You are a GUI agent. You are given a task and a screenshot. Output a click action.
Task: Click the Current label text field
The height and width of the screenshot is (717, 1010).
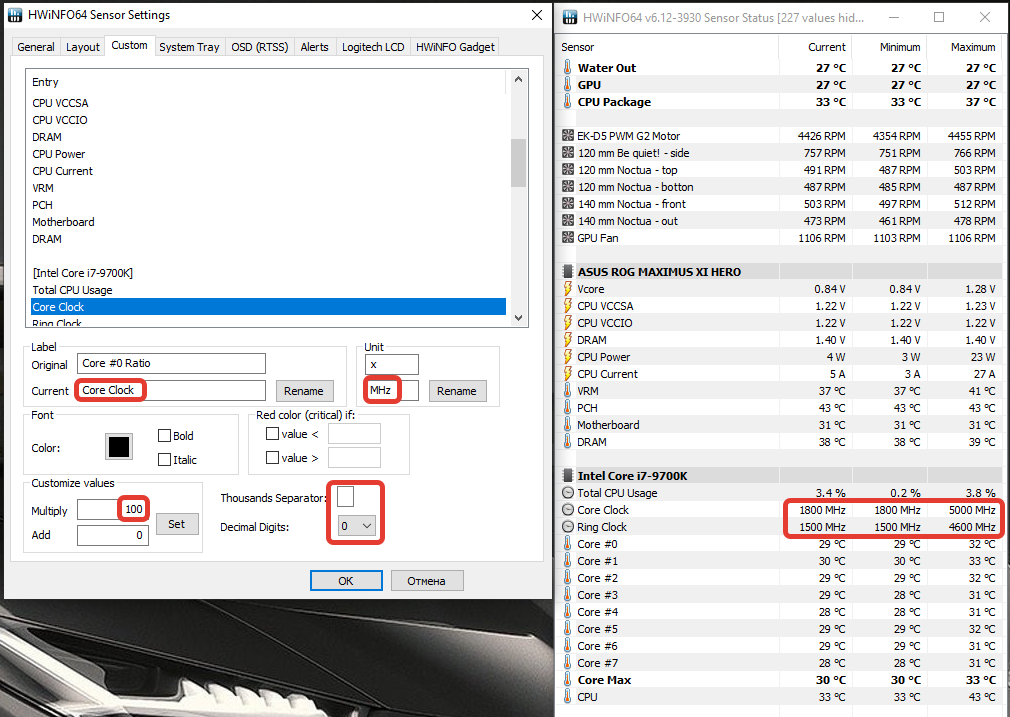[171, 390]
